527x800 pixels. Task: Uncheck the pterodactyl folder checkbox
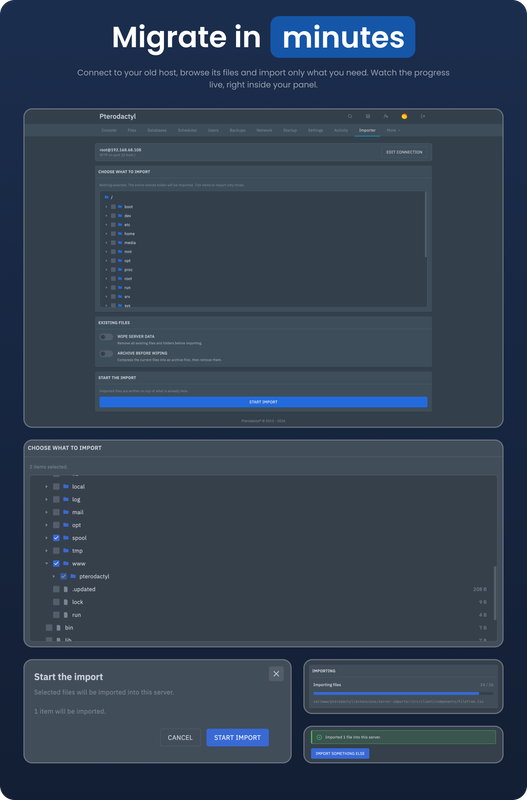63,576
